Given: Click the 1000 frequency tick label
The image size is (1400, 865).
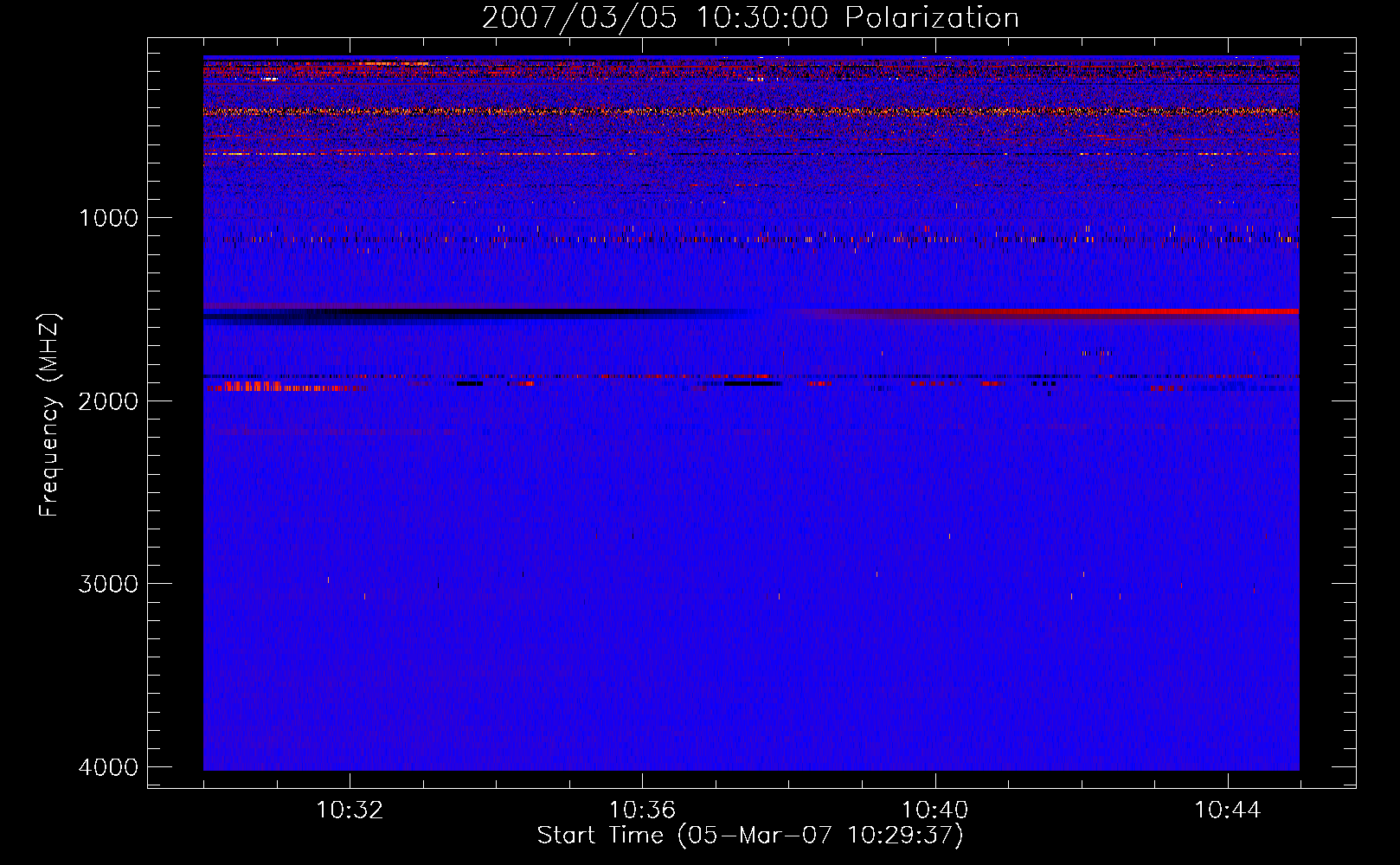Looking at the screenshot, I should (108, 218).
